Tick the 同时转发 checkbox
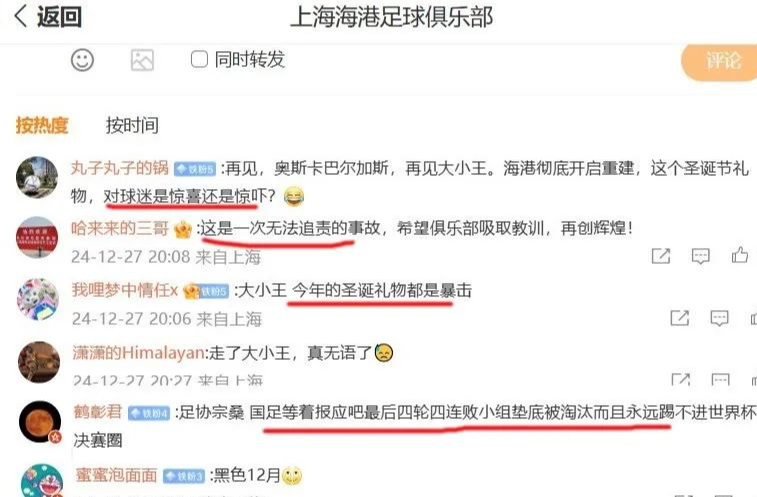Image resolution: width=757 pixels, height=497 pixels. (x=199, y=59)
